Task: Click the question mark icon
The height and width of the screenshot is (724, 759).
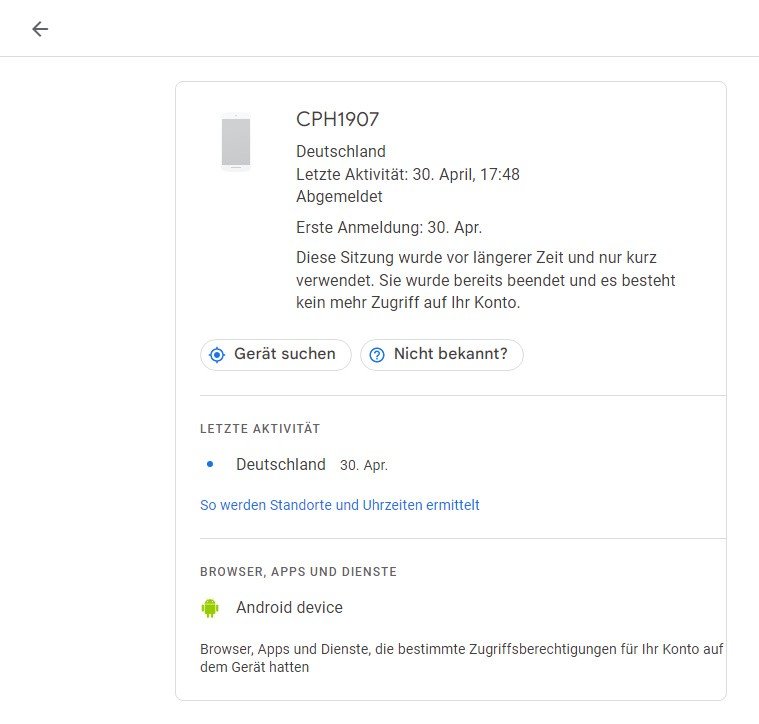Action: tap(377, 355)
